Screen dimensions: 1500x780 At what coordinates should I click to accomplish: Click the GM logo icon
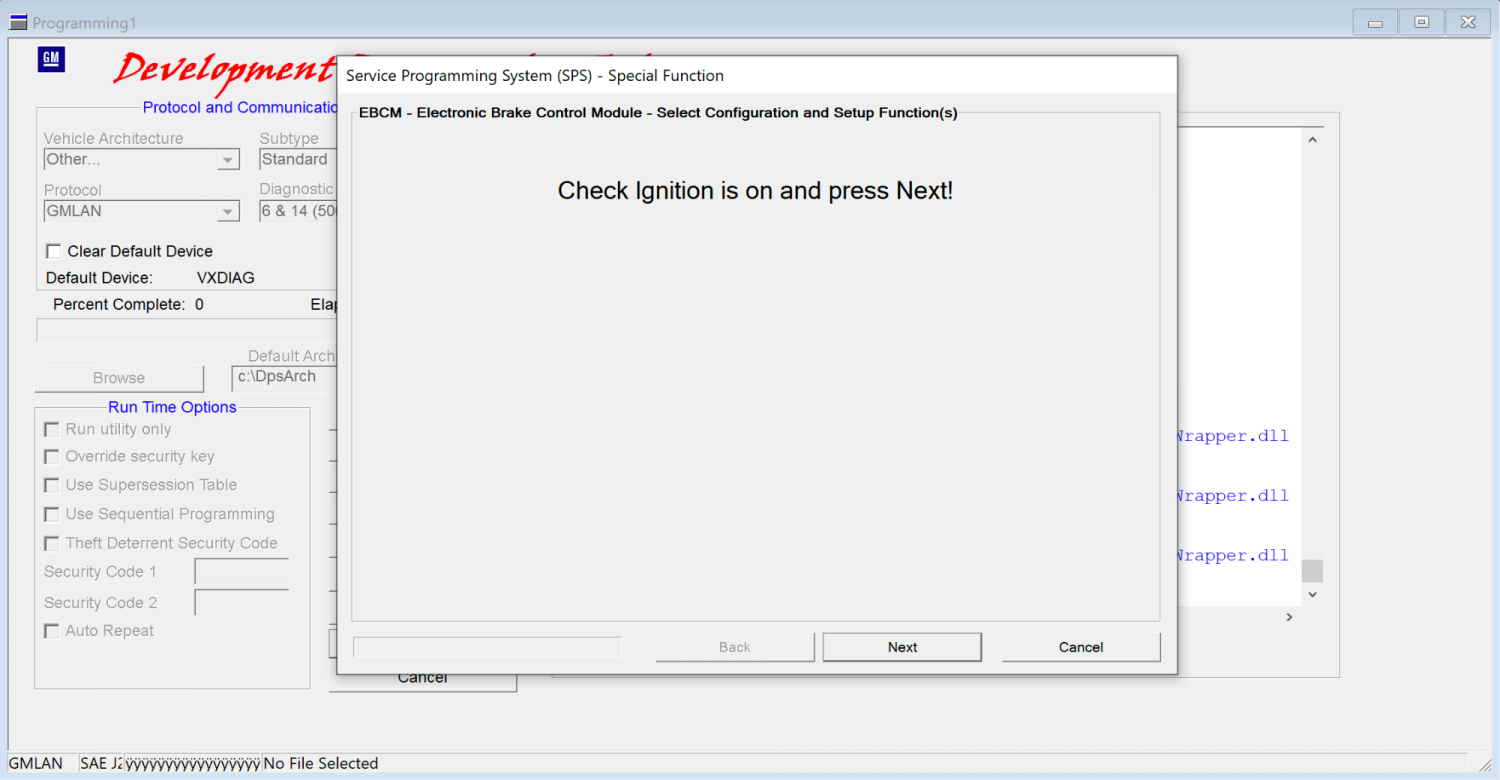(x=51, y=60)
